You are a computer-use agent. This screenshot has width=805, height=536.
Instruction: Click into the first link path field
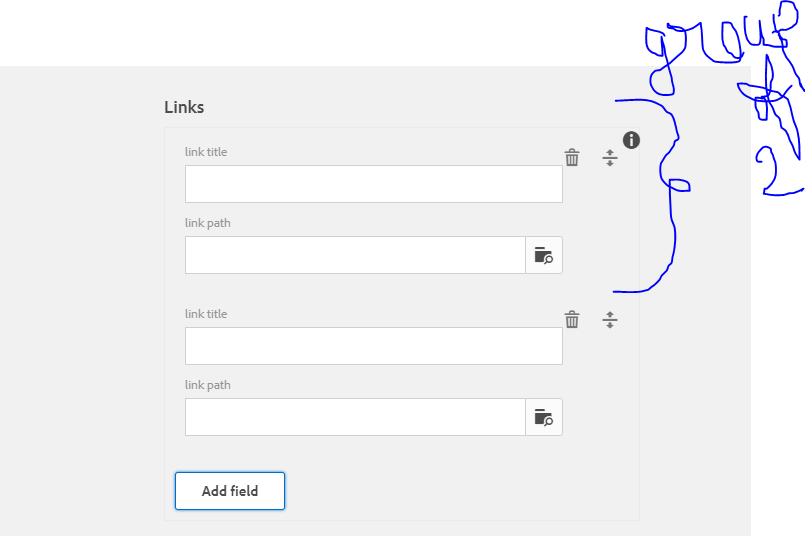pos(355,255)
